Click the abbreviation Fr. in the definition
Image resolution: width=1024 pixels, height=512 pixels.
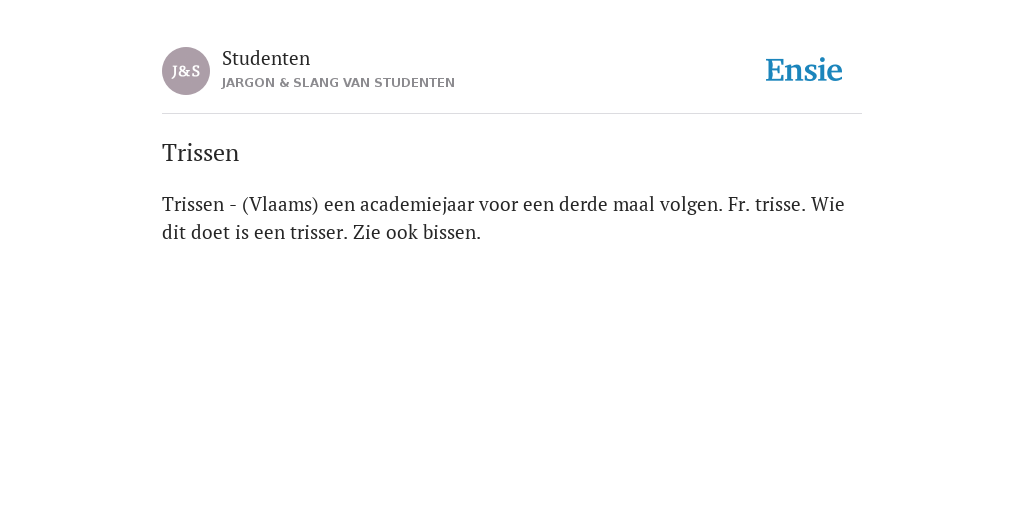[739, 204]
